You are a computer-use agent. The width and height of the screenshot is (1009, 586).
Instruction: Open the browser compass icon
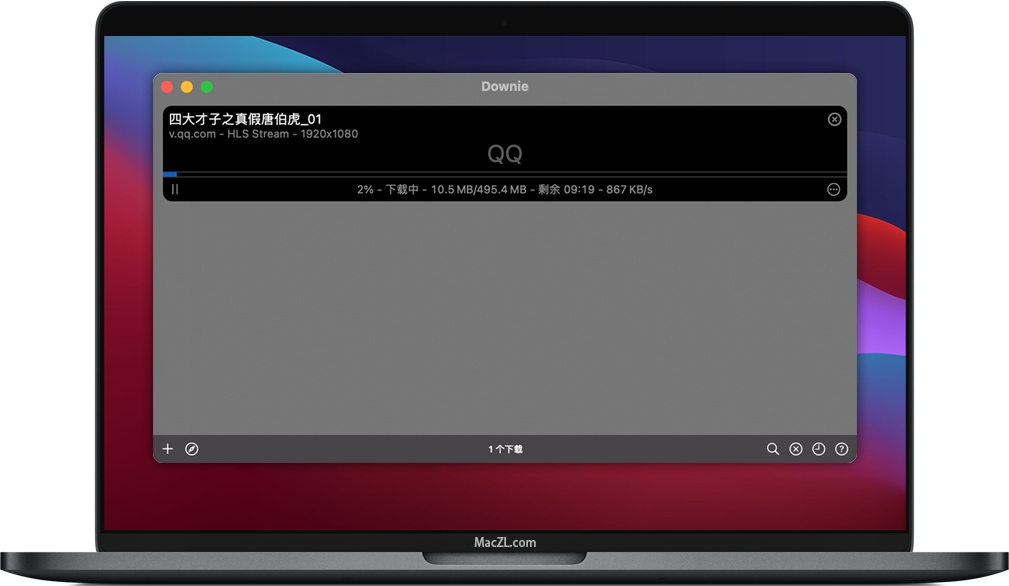(192, 449)
